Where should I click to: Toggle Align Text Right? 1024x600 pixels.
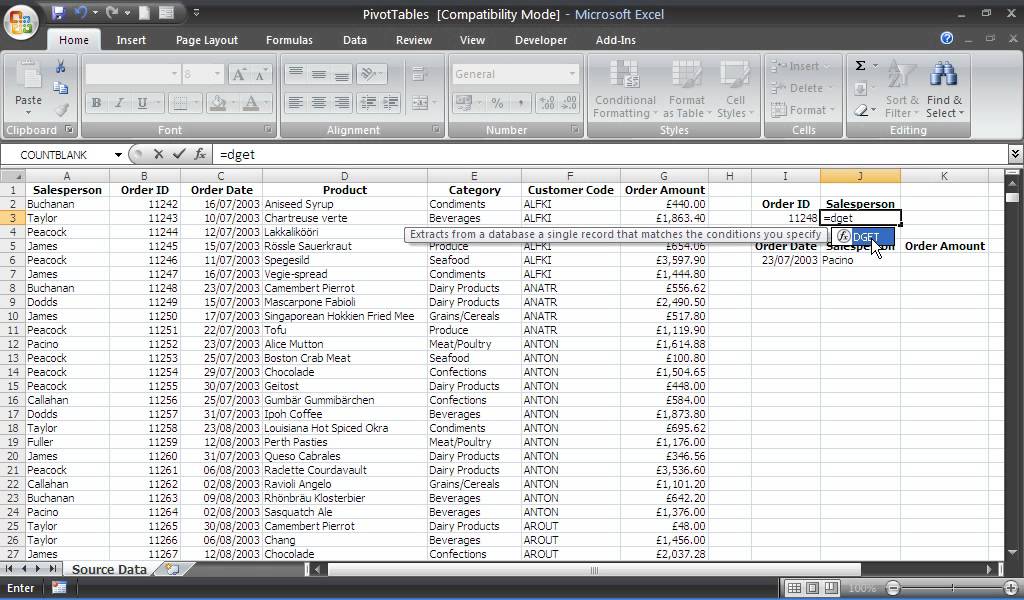coord(342,103)
